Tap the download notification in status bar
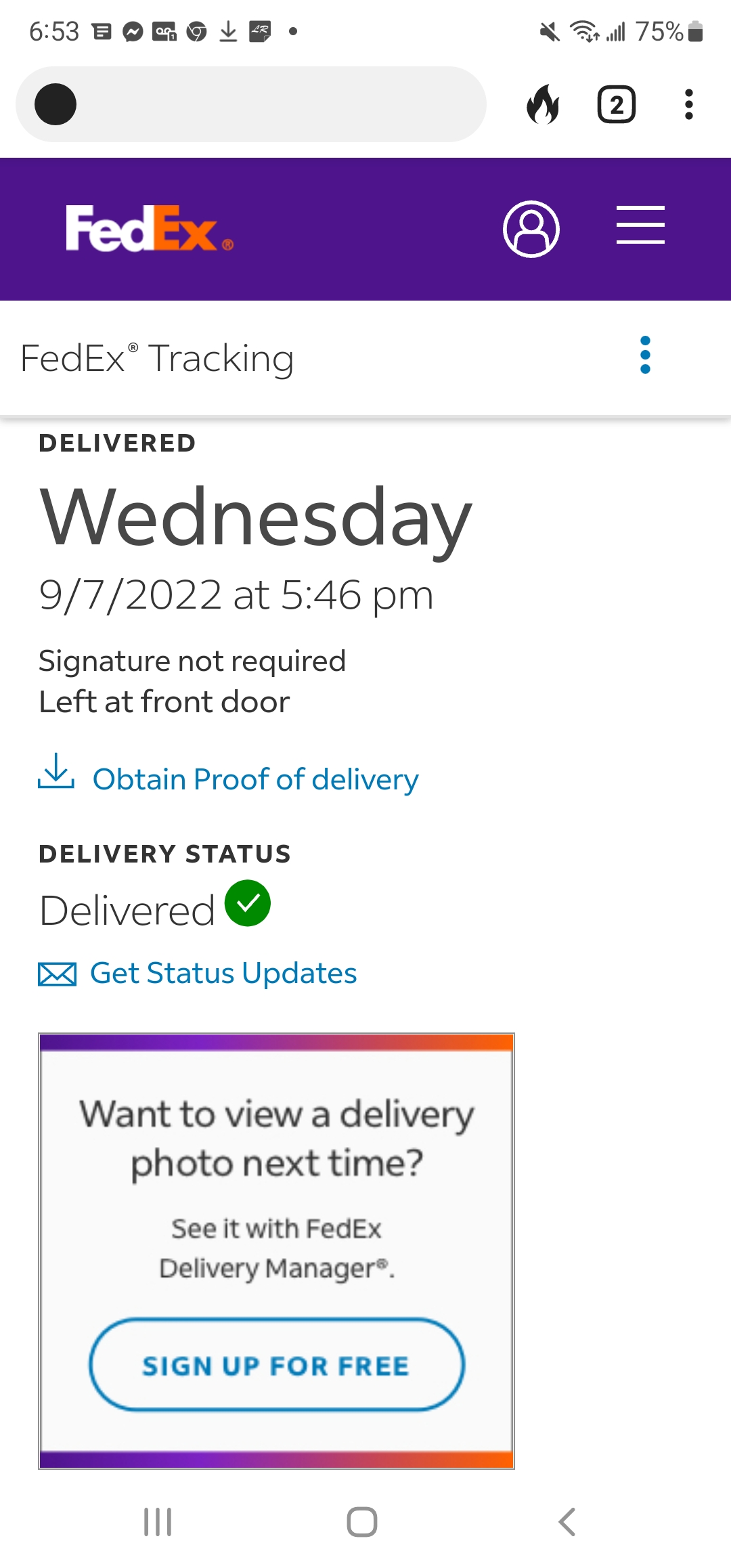 229,31
